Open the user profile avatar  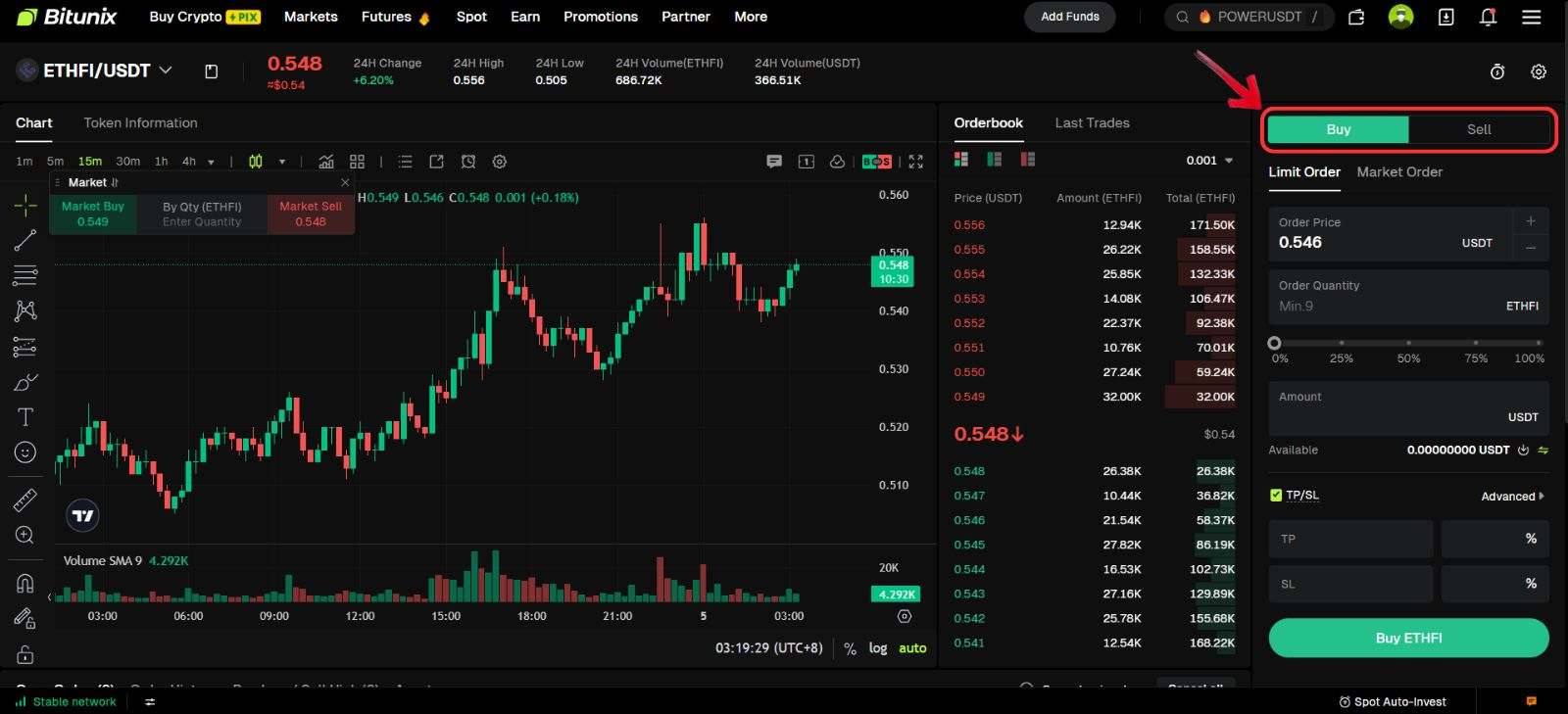click(1401, 17)
